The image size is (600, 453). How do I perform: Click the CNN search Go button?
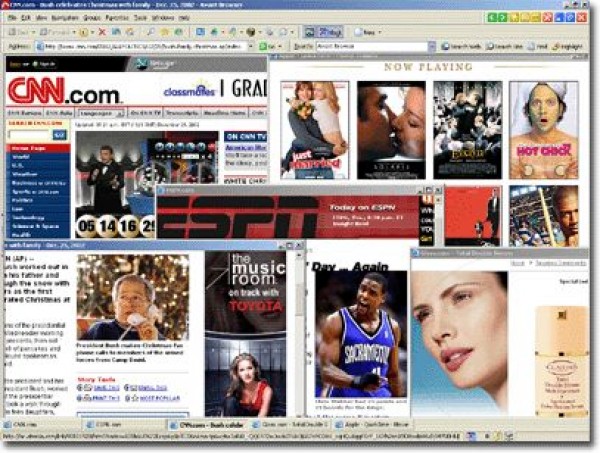(x=59, y=135)
